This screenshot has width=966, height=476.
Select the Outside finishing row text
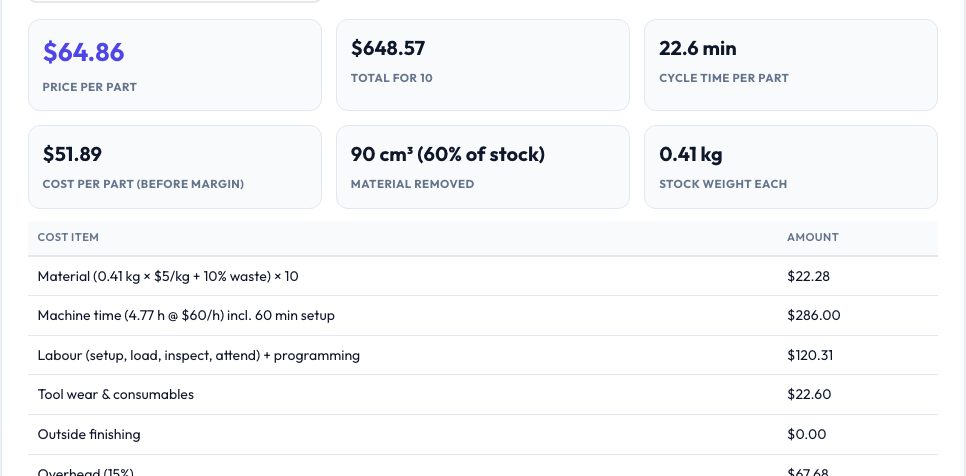point(89,435)
